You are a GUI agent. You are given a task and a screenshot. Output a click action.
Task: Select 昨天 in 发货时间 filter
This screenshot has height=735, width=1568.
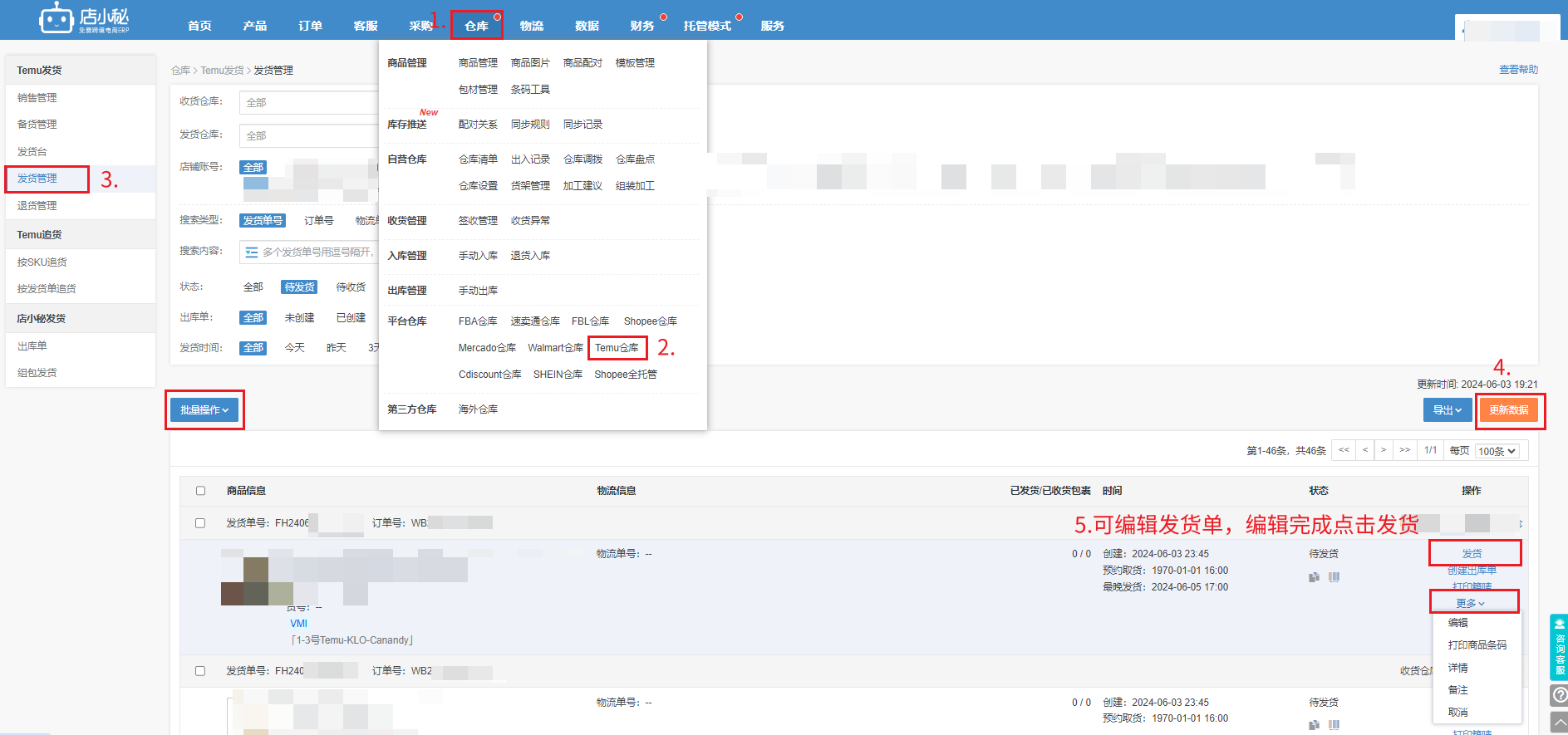pos(337,348)
